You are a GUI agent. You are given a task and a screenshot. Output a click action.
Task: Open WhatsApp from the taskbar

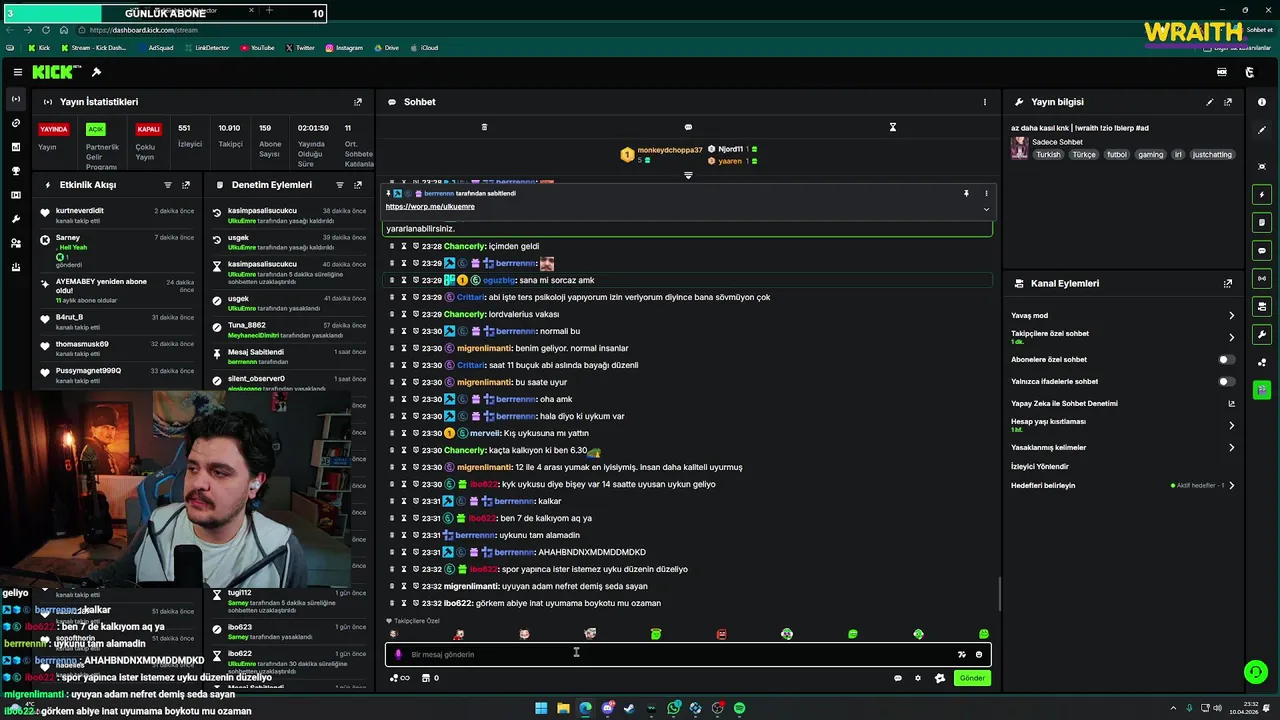(674, 708)
